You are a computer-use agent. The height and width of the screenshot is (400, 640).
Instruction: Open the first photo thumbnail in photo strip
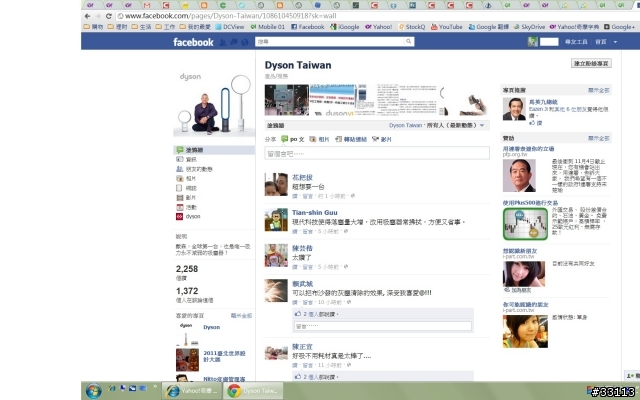click(287, 100)
